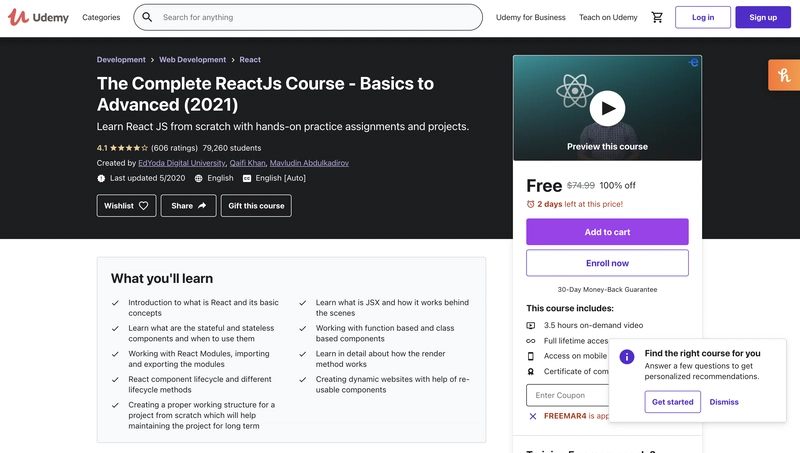The height and width of the screenshot is (453, 800).
Task: Click the 30-Day Money-Back Guarantee text
Action: (607, 290)
